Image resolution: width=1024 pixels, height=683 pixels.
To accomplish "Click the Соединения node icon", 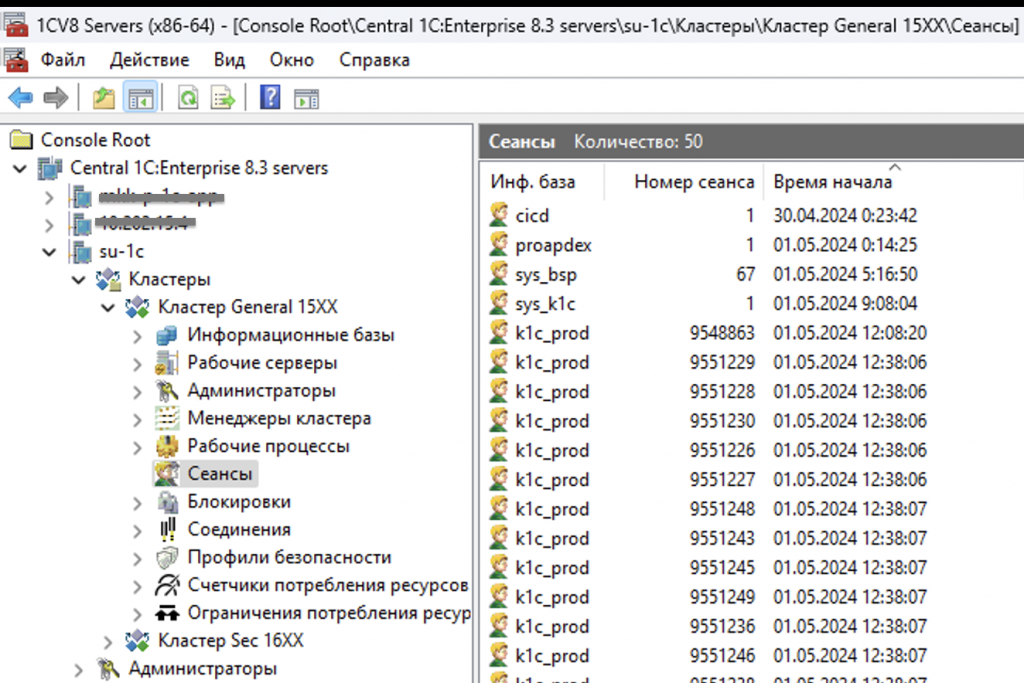I will click(x=168, y=530).
